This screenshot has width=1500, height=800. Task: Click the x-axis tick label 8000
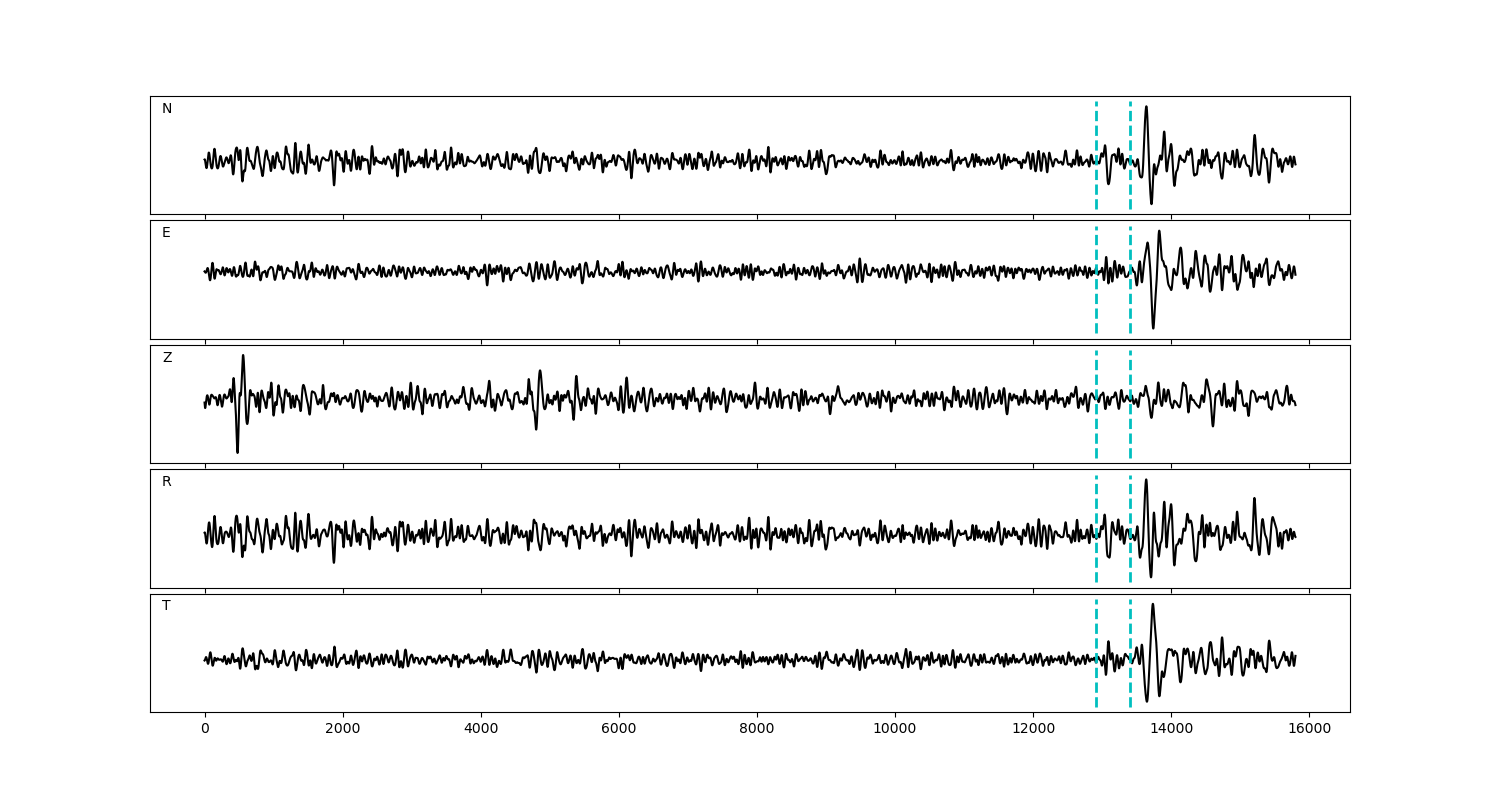point(757,729)
